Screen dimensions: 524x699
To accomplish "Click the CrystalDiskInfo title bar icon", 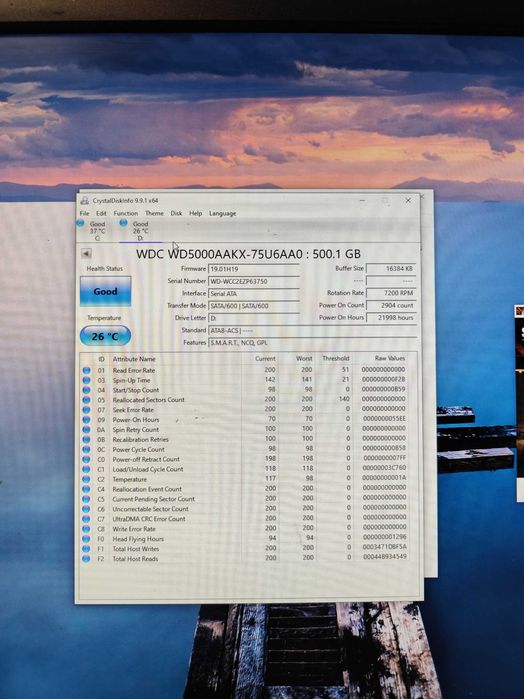I will [x=84, y=201].
